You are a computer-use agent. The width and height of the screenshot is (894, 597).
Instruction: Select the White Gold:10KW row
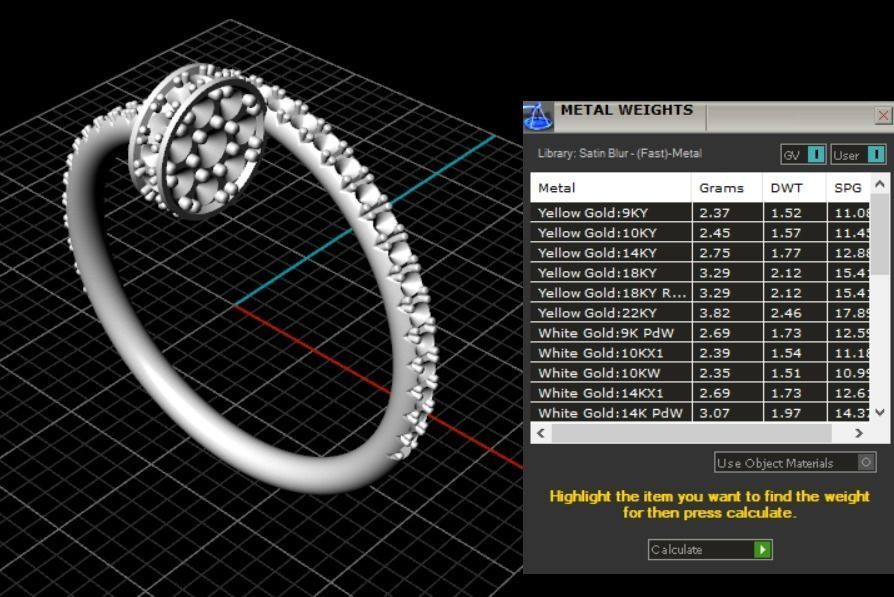click(x=700, y=372)
